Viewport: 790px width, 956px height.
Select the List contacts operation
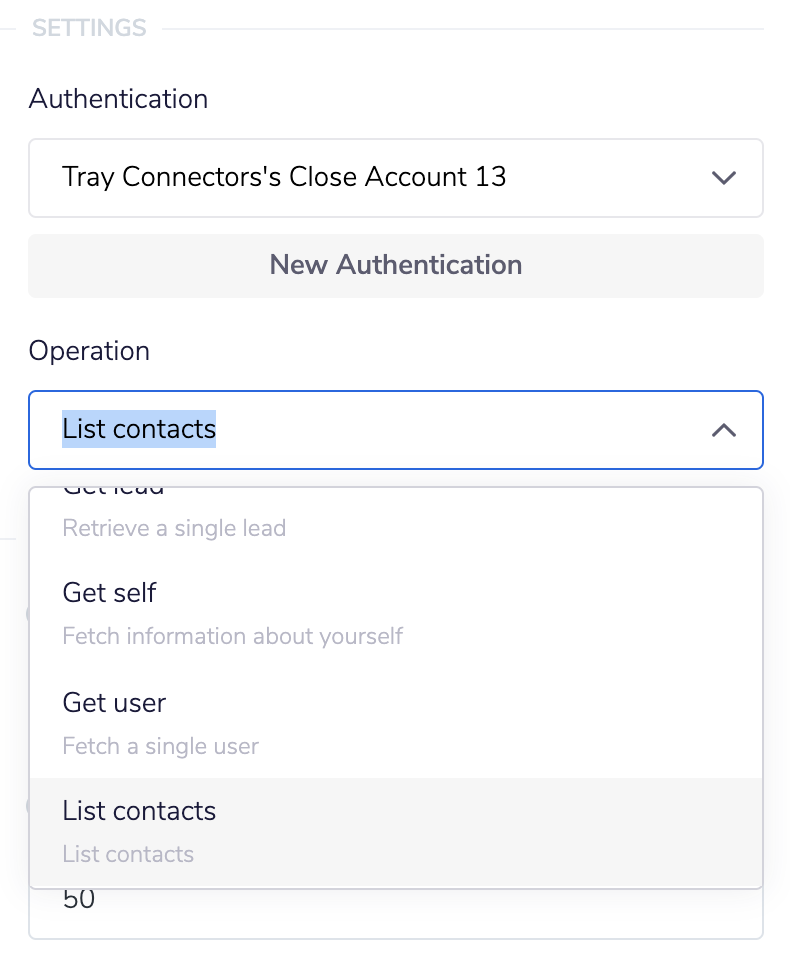click(x=139, y=811)
